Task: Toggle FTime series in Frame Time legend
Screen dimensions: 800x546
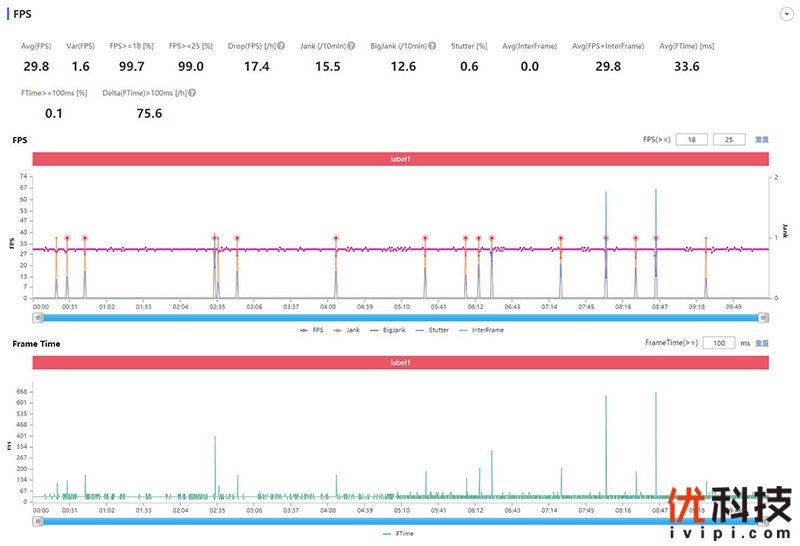Action: tap(400, 533)
